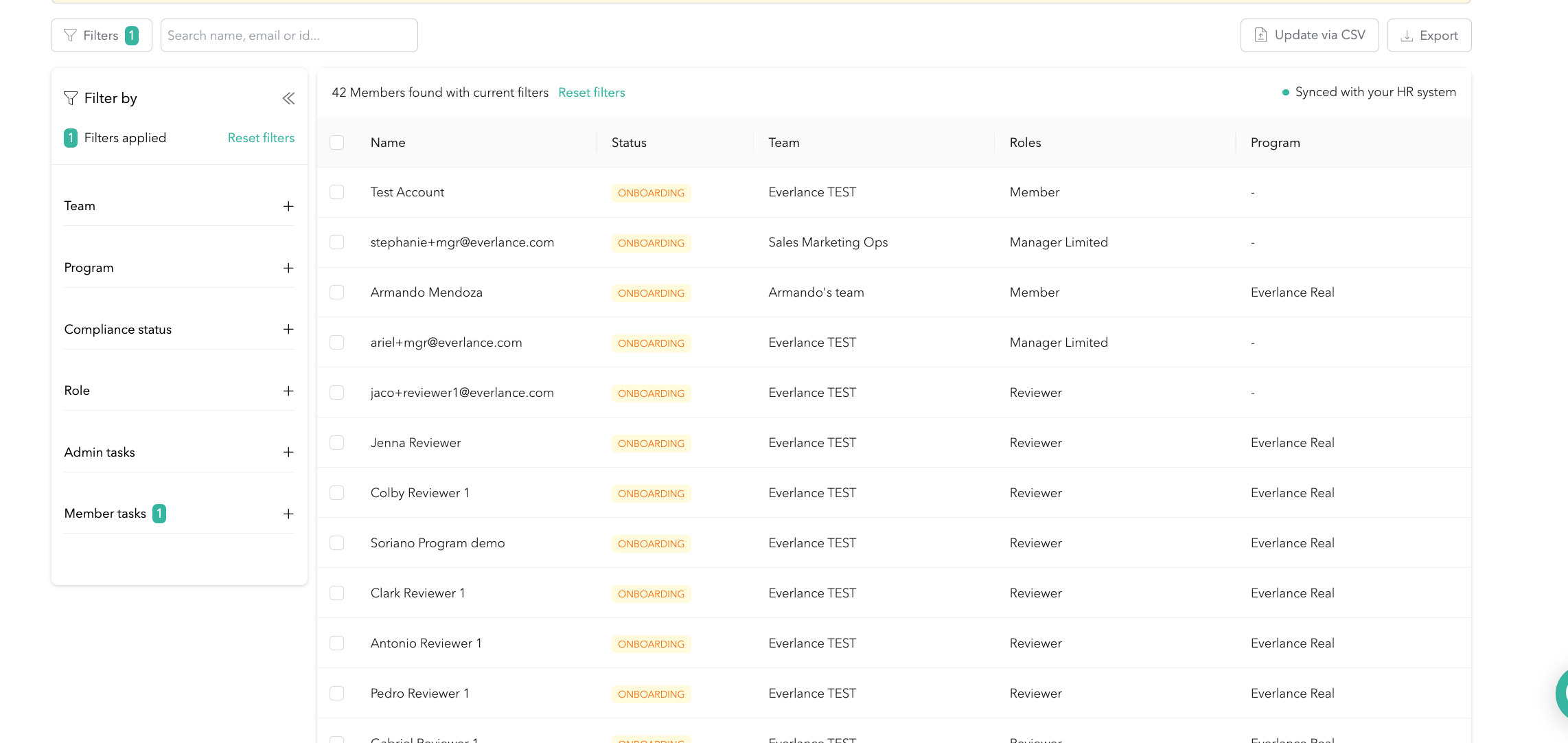Image resolution: width=1568 pixels, height=743 pixels.
Task: Collapse the Filter by panel chevron
Action: (x=288, y=99)
